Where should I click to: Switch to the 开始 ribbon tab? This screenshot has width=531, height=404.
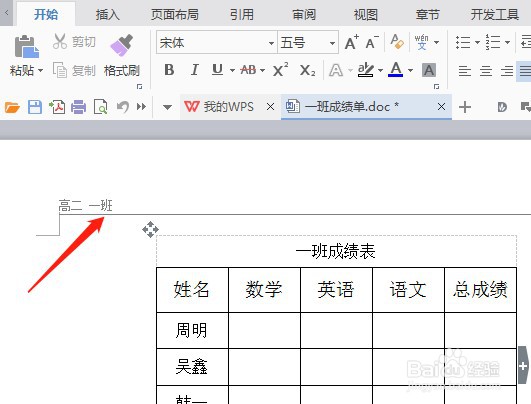click(46, 15)
